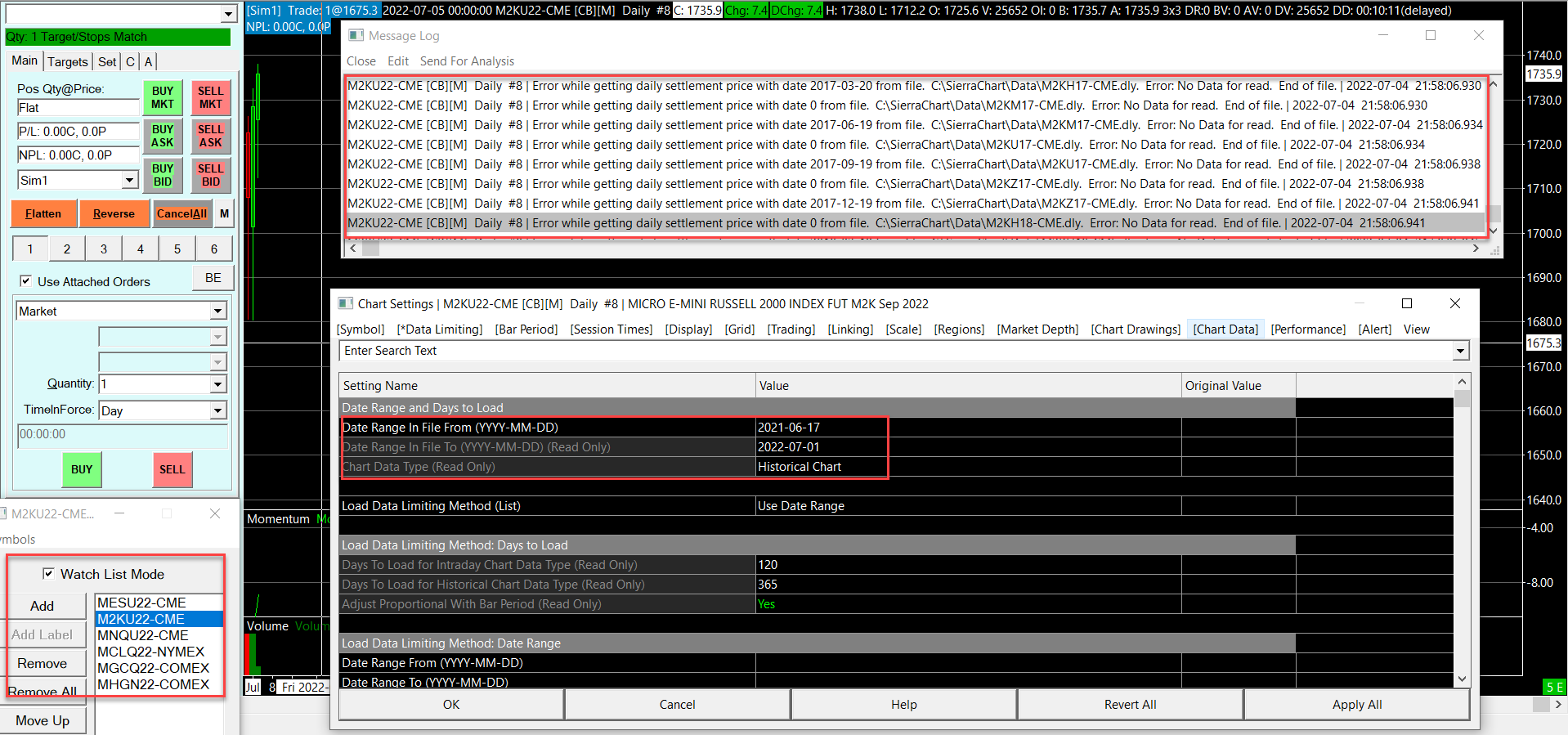The width and height of the screenshot is (1568, 735).
Task: Click the Chart Settings window icon
Action: click(345, 303)
